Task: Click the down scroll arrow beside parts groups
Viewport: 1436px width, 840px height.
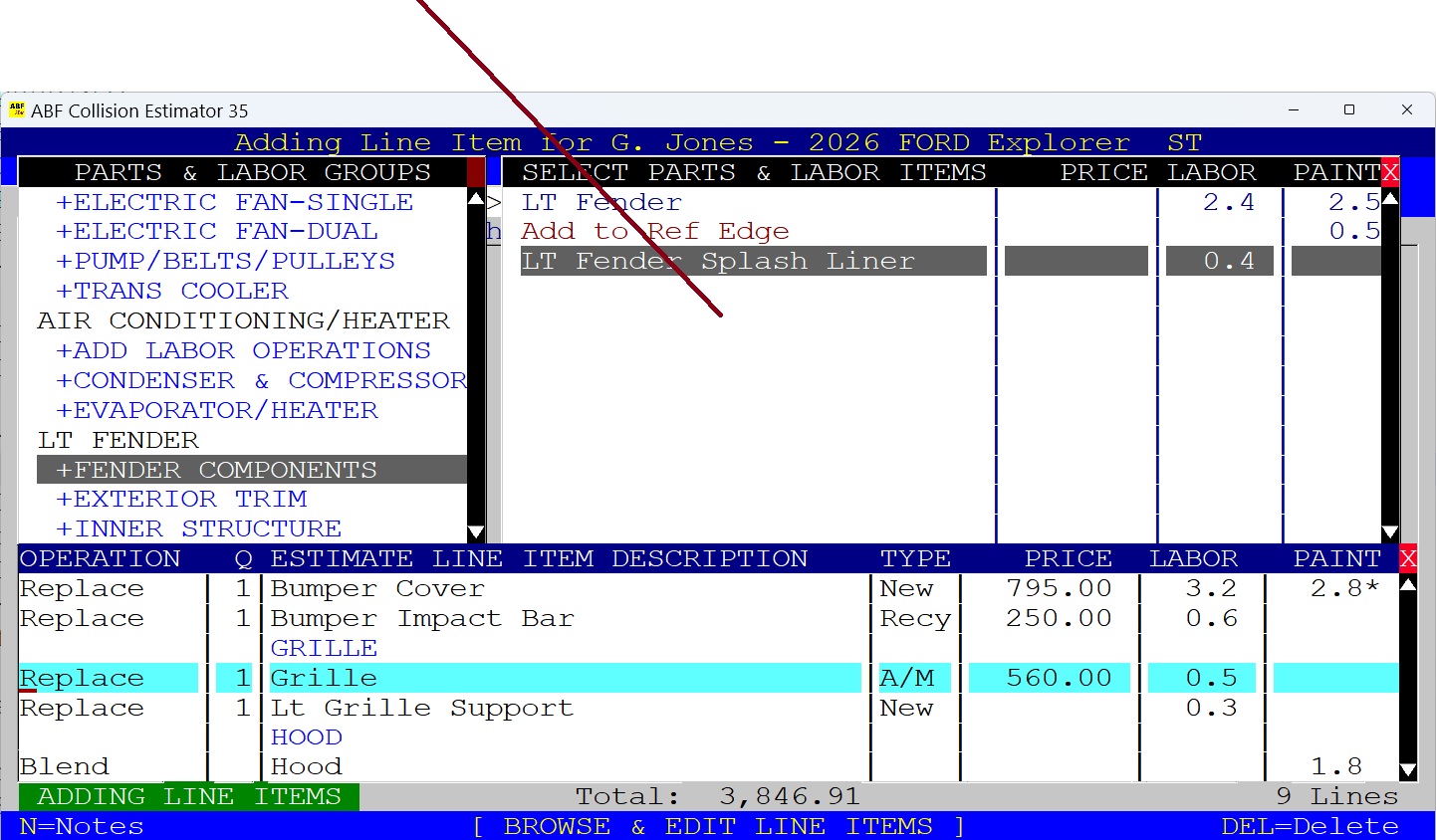Action: tap(476, 530)
